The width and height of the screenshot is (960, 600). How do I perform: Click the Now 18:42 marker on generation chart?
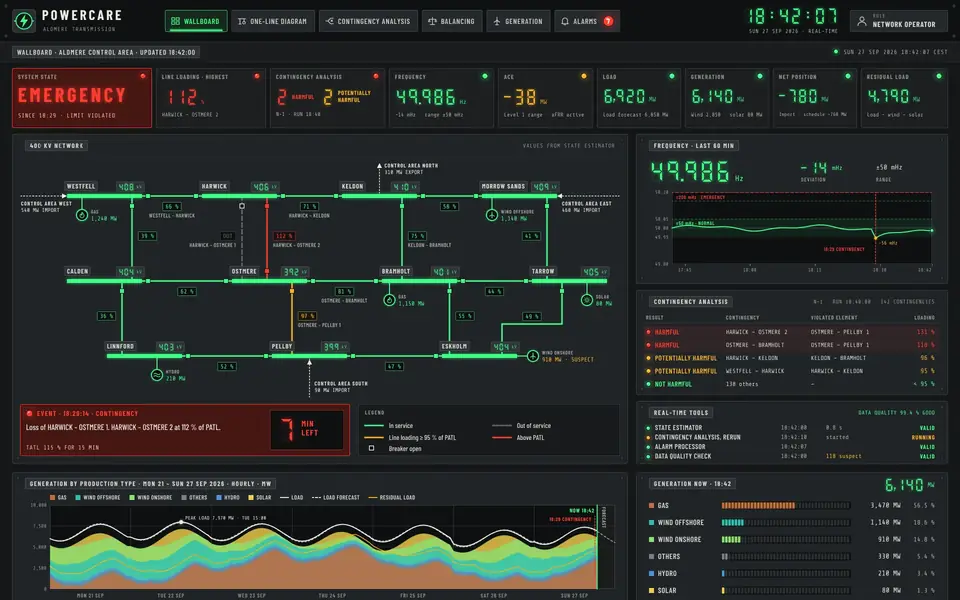point(582,511)
